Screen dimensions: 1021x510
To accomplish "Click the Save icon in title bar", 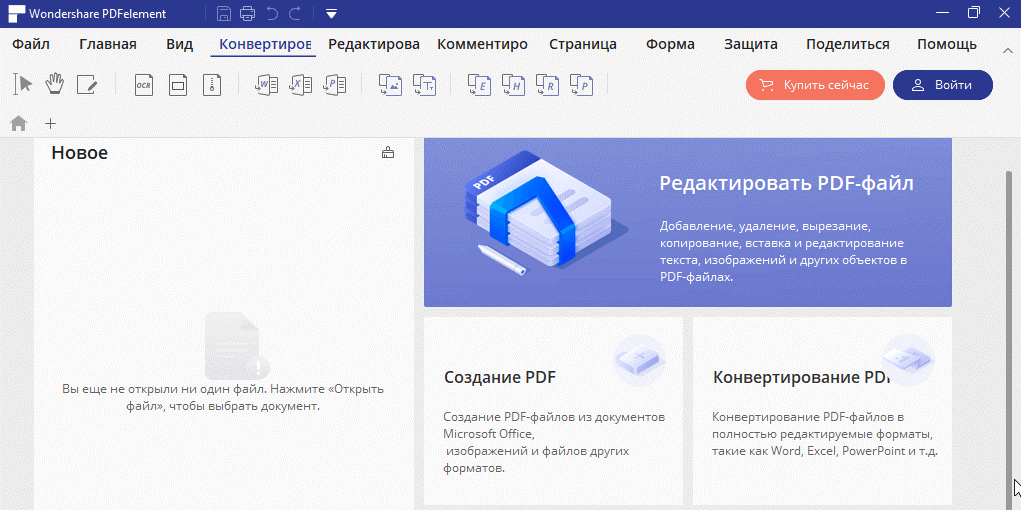I will pos(224,13).
